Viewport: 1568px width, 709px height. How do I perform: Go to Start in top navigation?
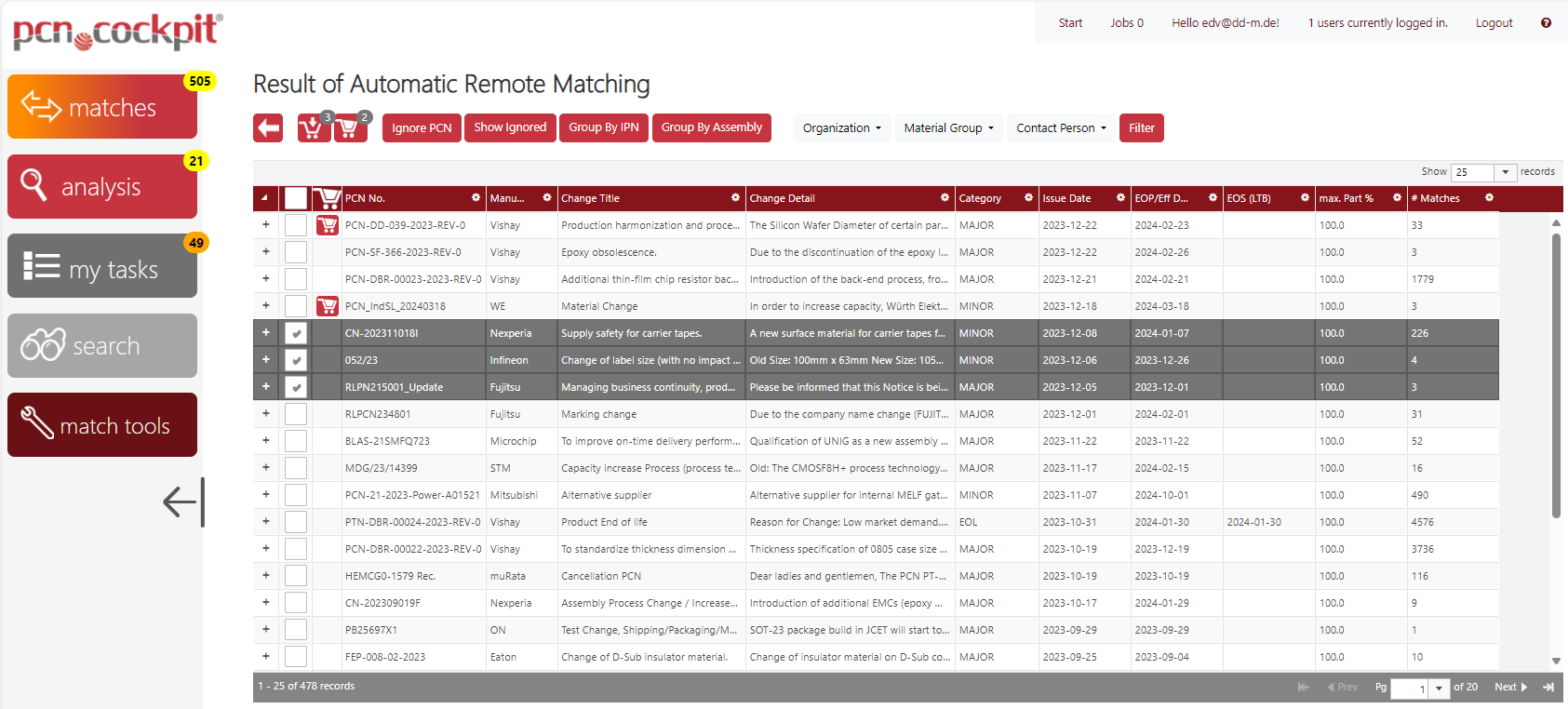pyautogui.click(x=1070, y=23)
